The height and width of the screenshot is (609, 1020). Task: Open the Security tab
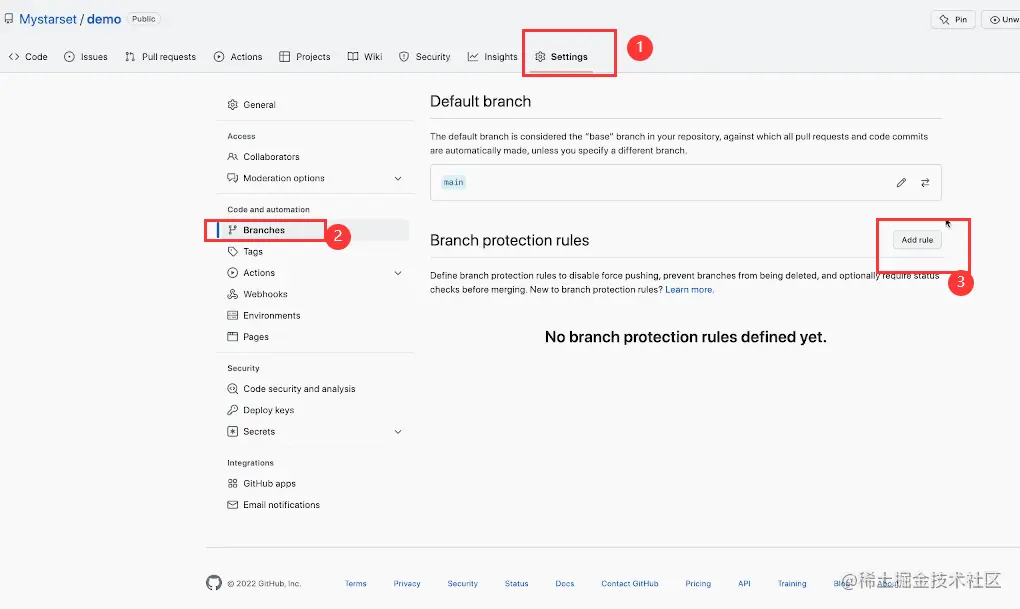(425, 57)
